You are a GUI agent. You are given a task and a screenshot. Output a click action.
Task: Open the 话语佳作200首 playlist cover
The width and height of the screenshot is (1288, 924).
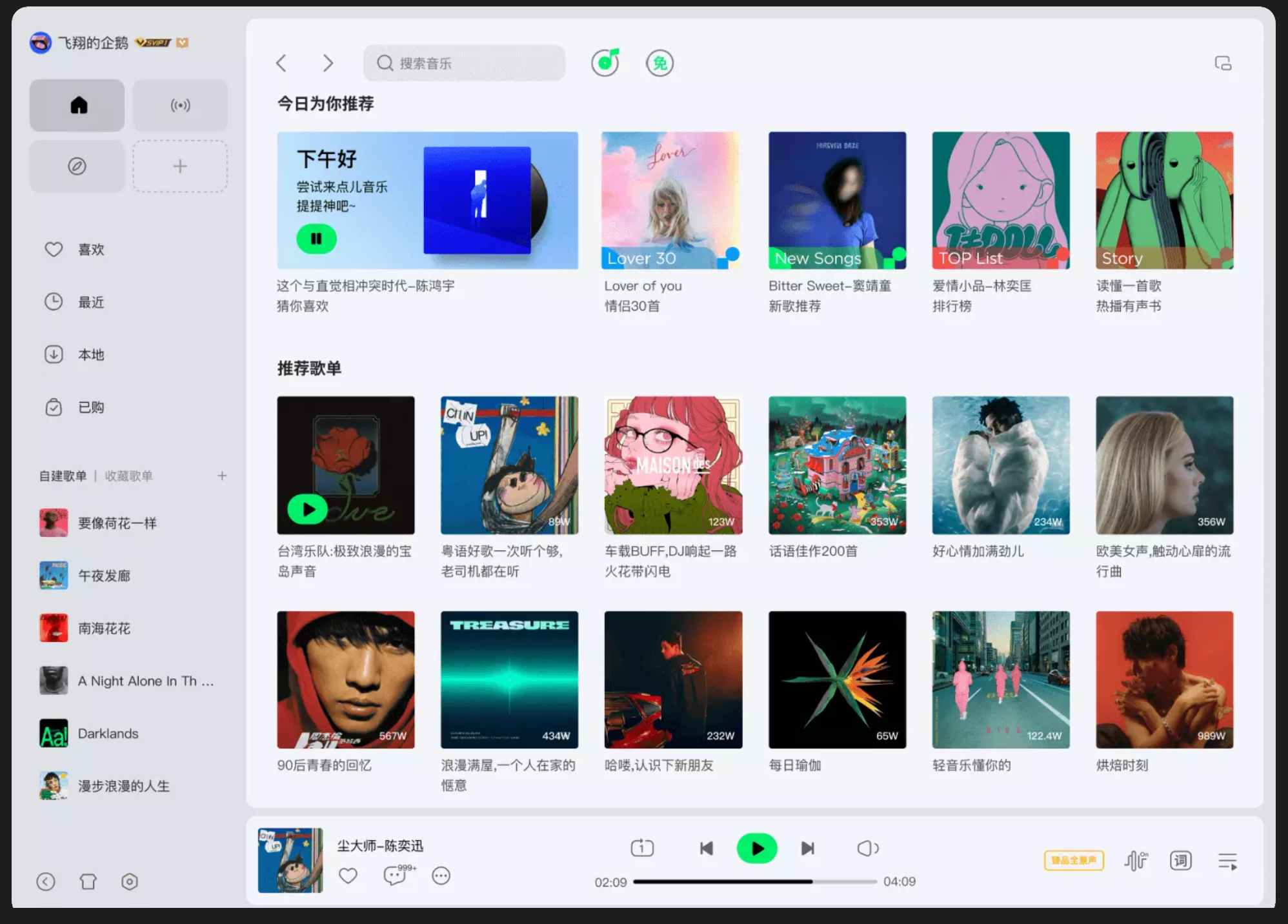point(837,465)
